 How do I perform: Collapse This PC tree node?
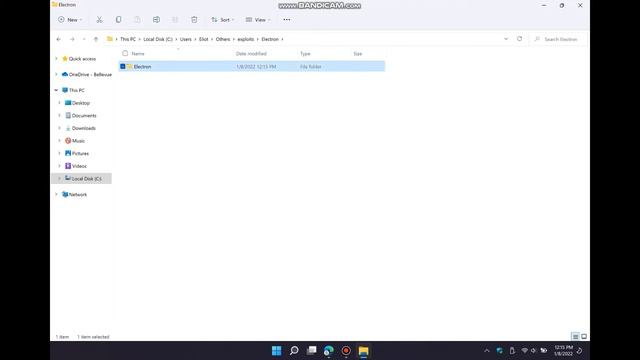56,90
